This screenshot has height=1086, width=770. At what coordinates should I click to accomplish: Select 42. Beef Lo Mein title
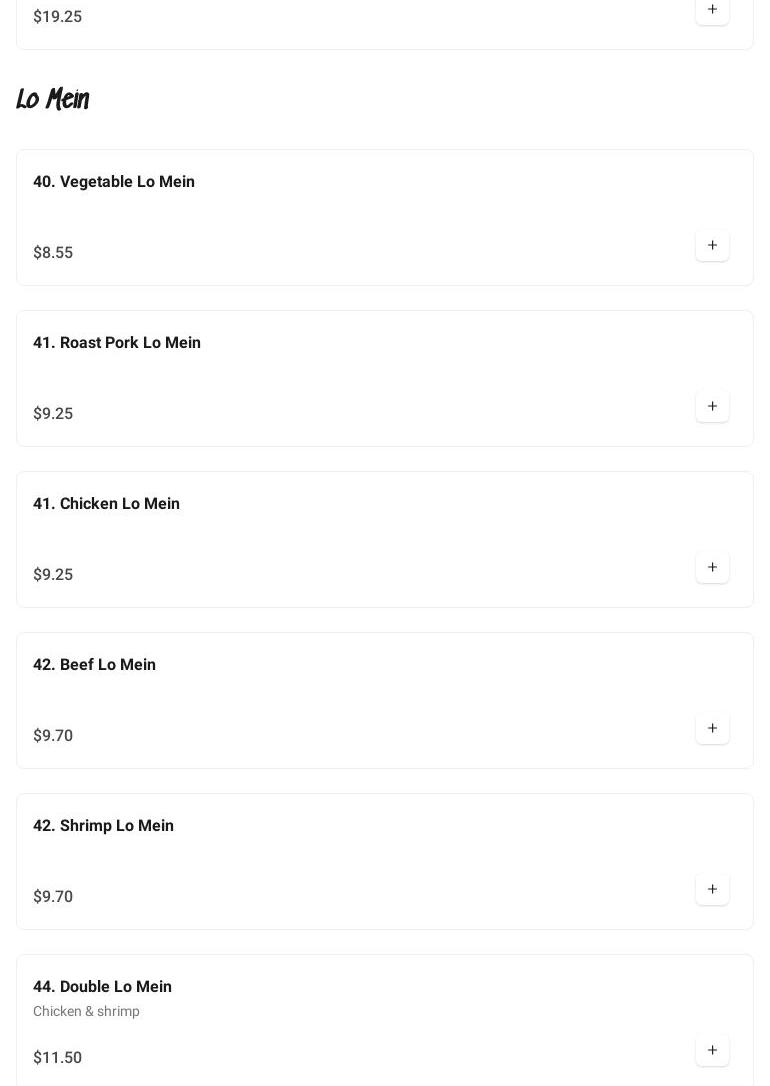point(94,665)
